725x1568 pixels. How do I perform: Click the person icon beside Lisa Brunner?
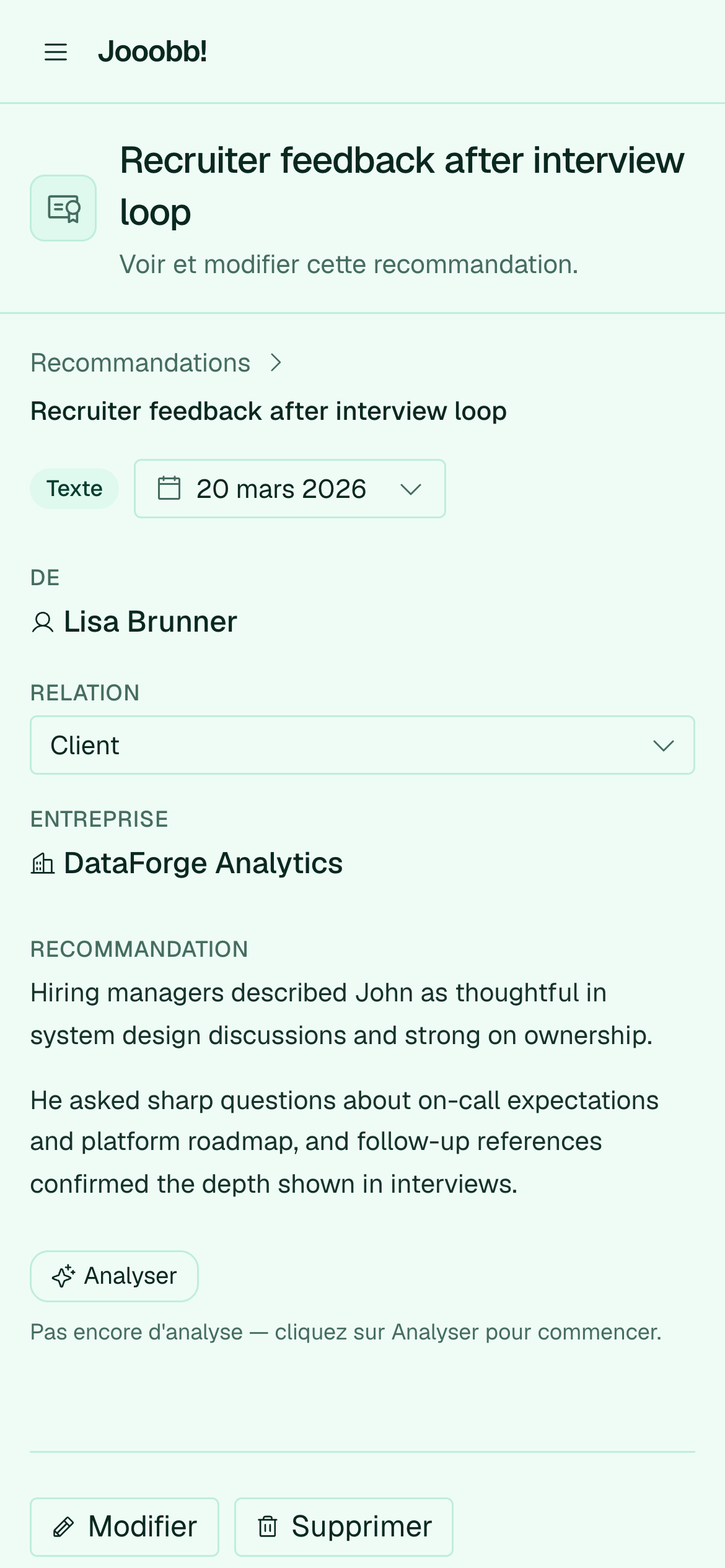[43, 622]
